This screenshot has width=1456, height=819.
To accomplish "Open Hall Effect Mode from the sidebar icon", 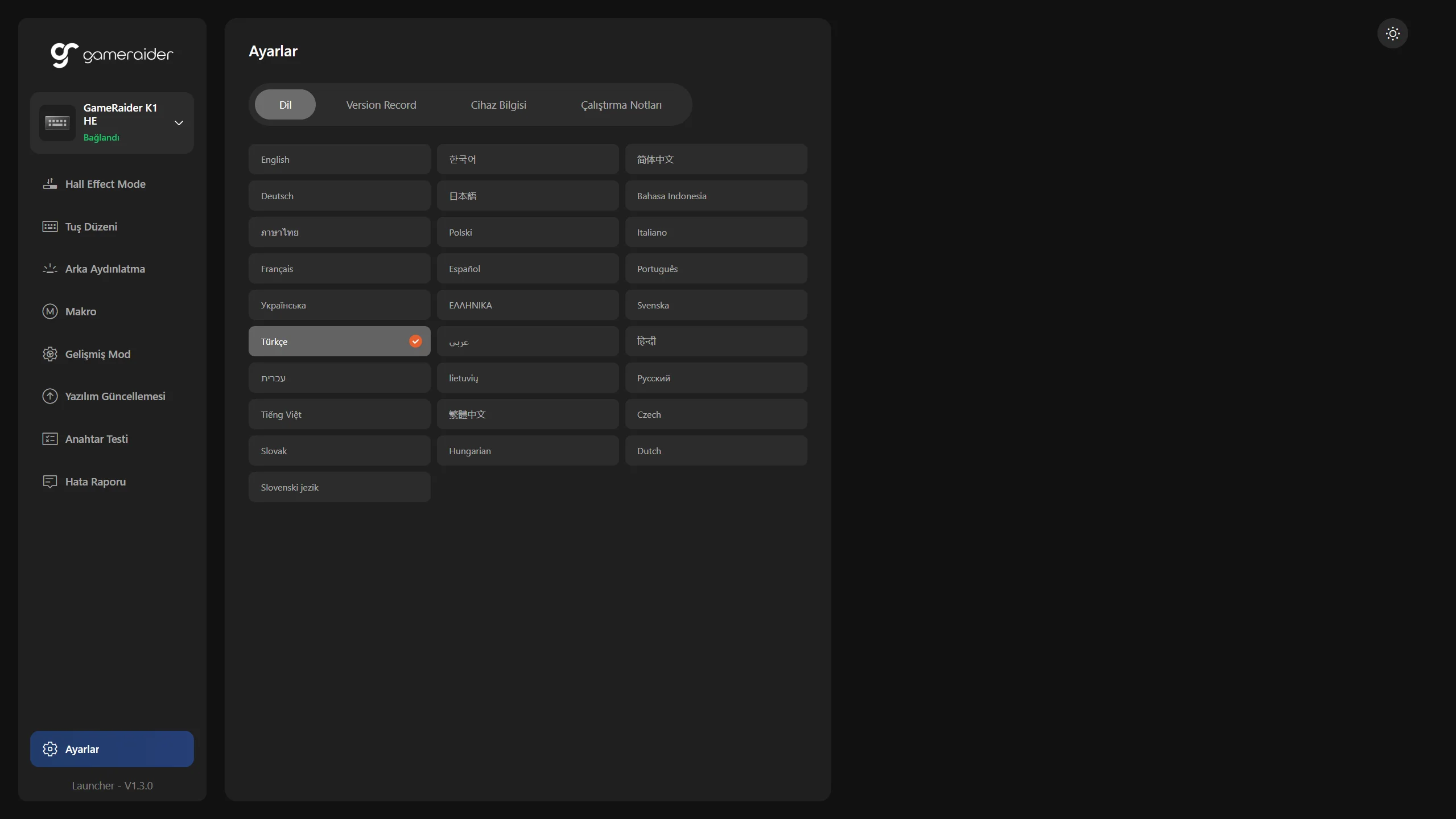I will coord(50,184).
